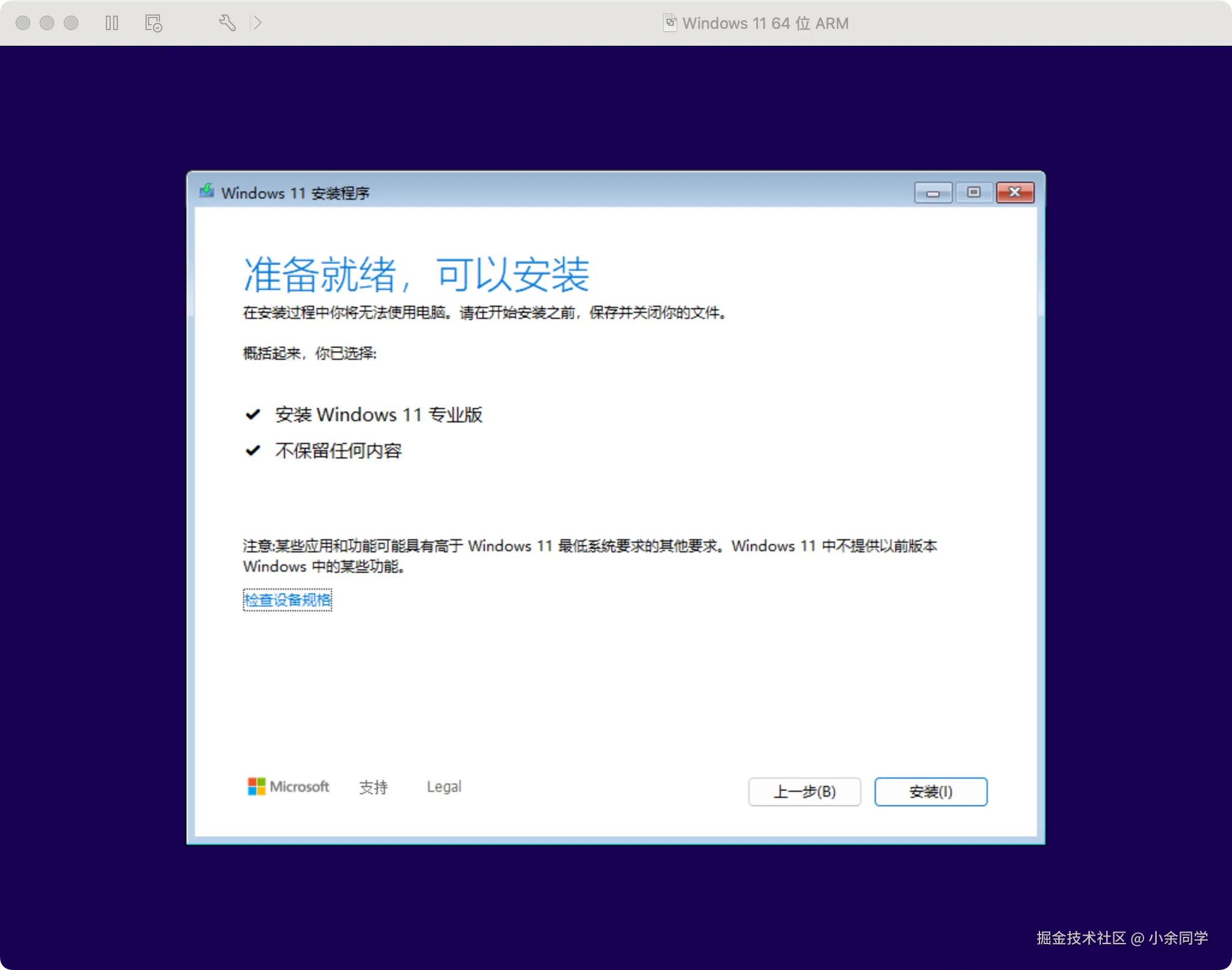Start installation with 安装(I) button
The image size is (1232, 970).
point(930,791)
